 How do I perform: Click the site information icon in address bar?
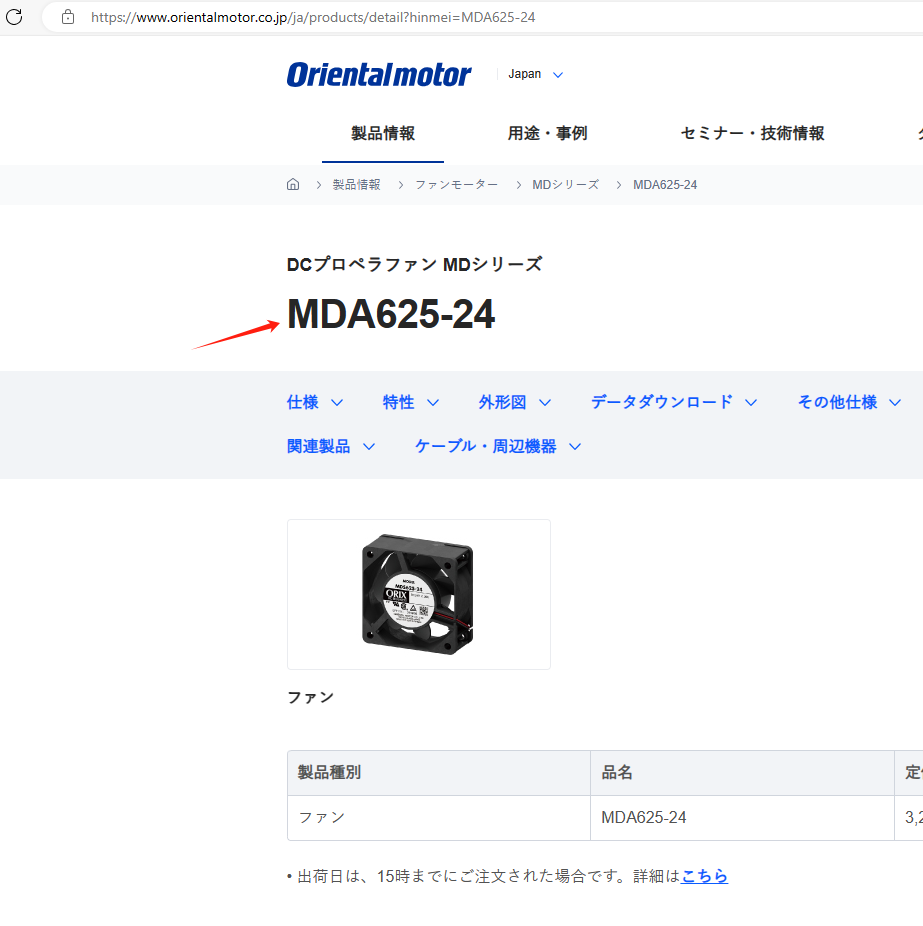tap(66, 17)
